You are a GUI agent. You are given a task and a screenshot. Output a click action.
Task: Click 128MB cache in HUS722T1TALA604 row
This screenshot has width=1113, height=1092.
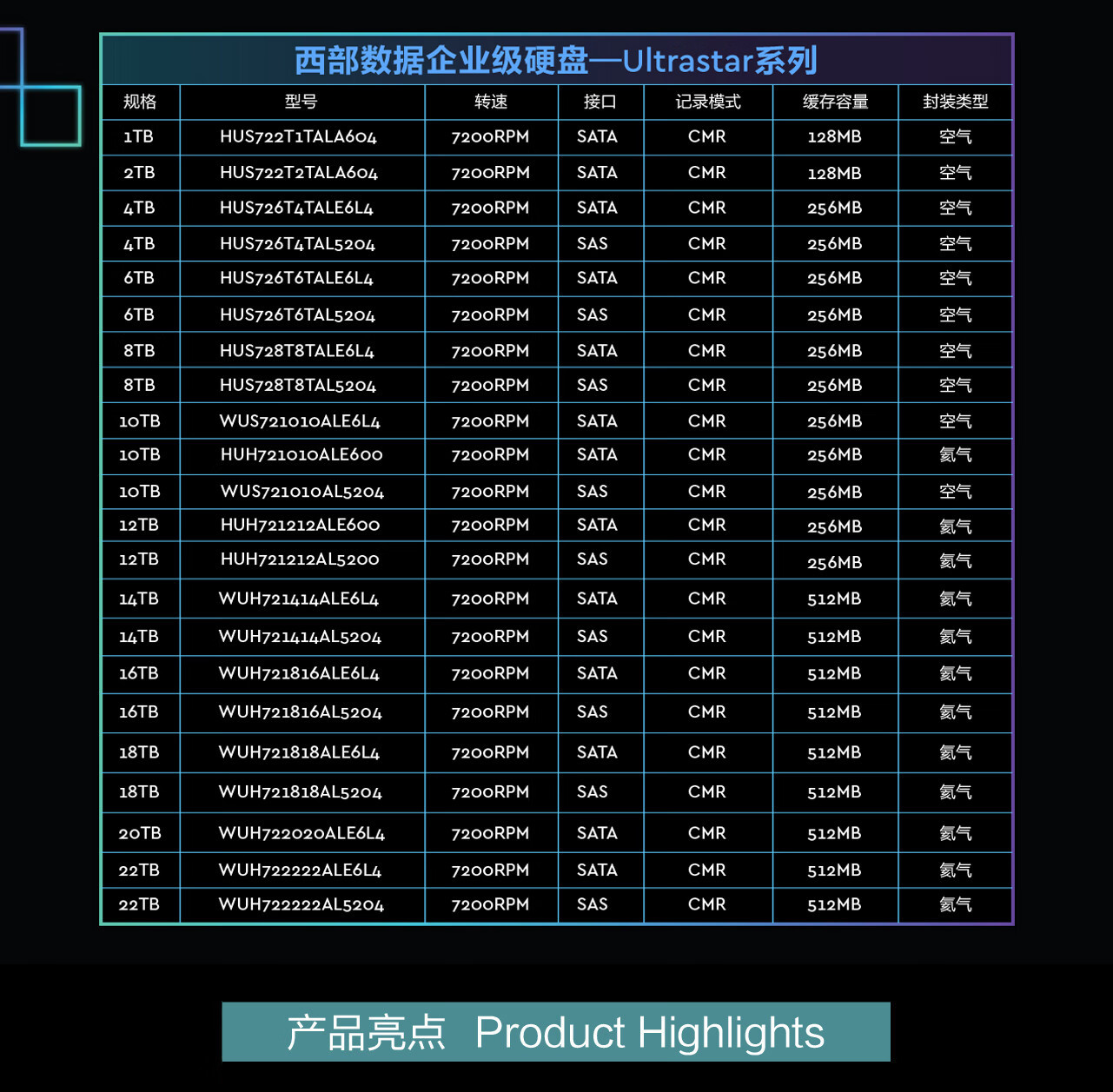pos(834,136)
